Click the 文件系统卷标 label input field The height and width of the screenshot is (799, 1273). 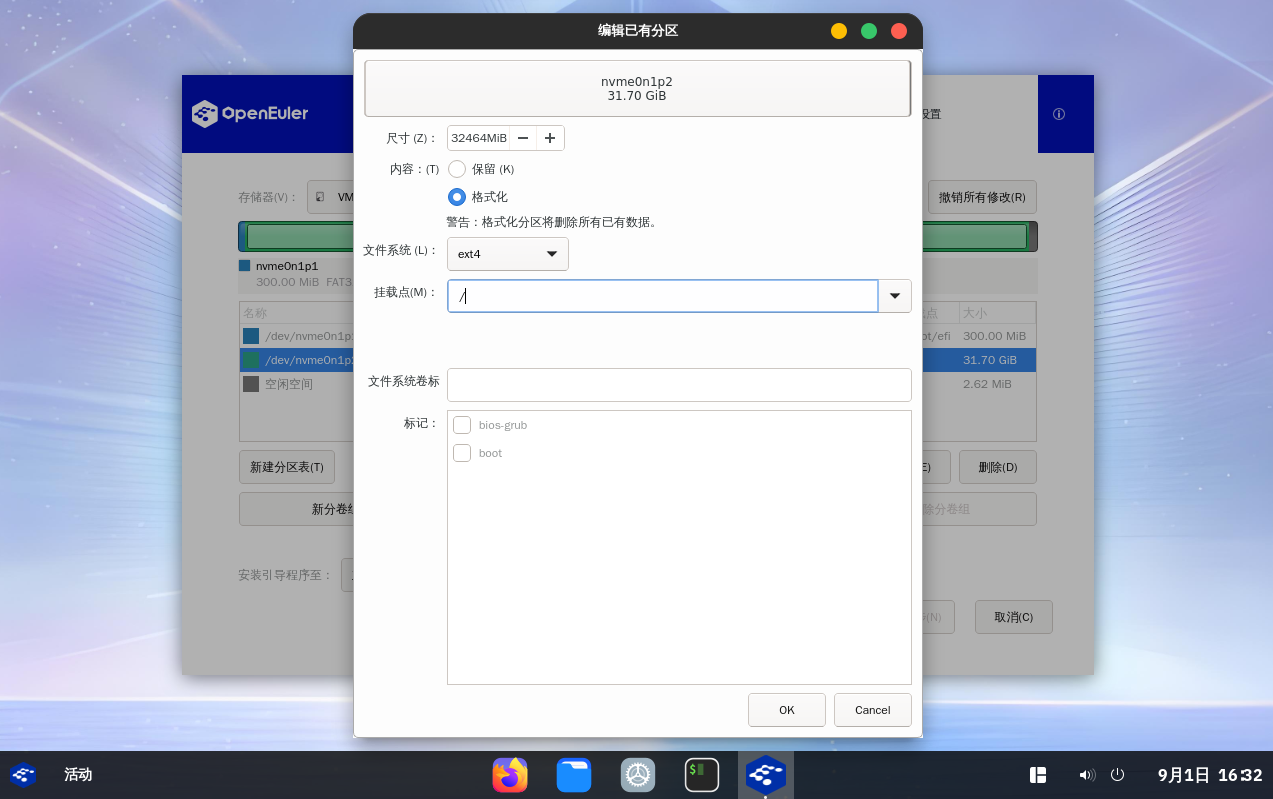point(679,385)
